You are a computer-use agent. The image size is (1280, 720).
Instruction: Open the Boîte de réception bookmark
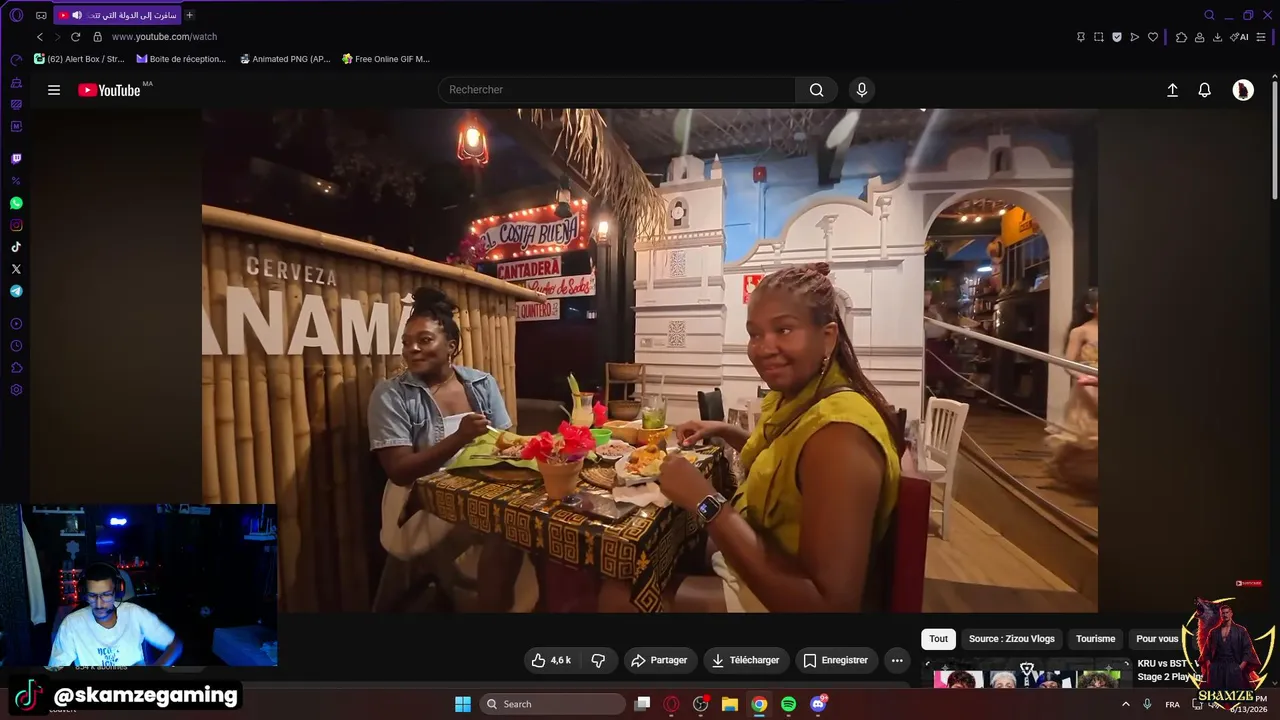(181, 59)
